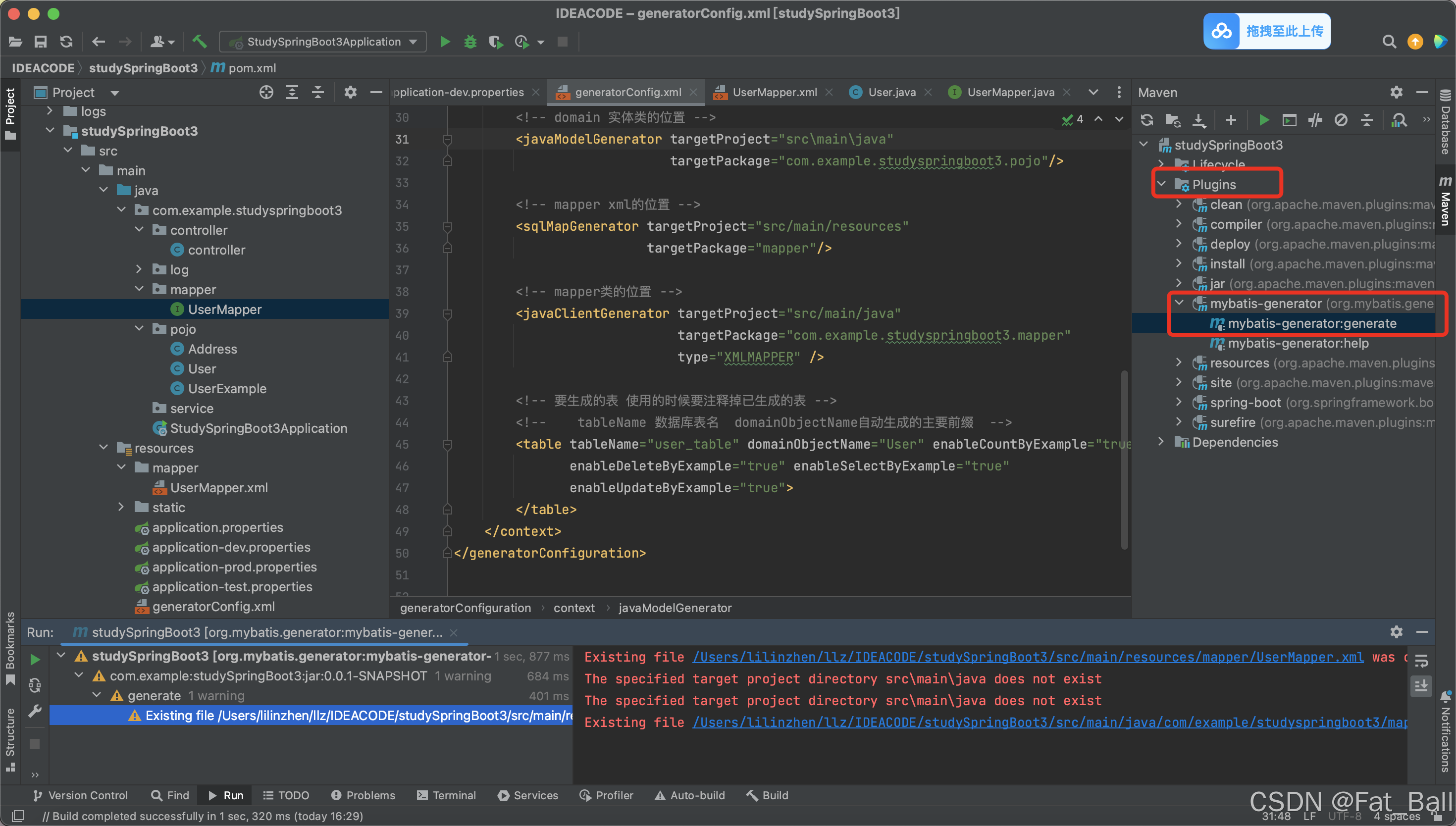Click the editor vertical scrollbar
Image resolution: width=1456 pixels, height=826 pixels.
point(1124,460)
